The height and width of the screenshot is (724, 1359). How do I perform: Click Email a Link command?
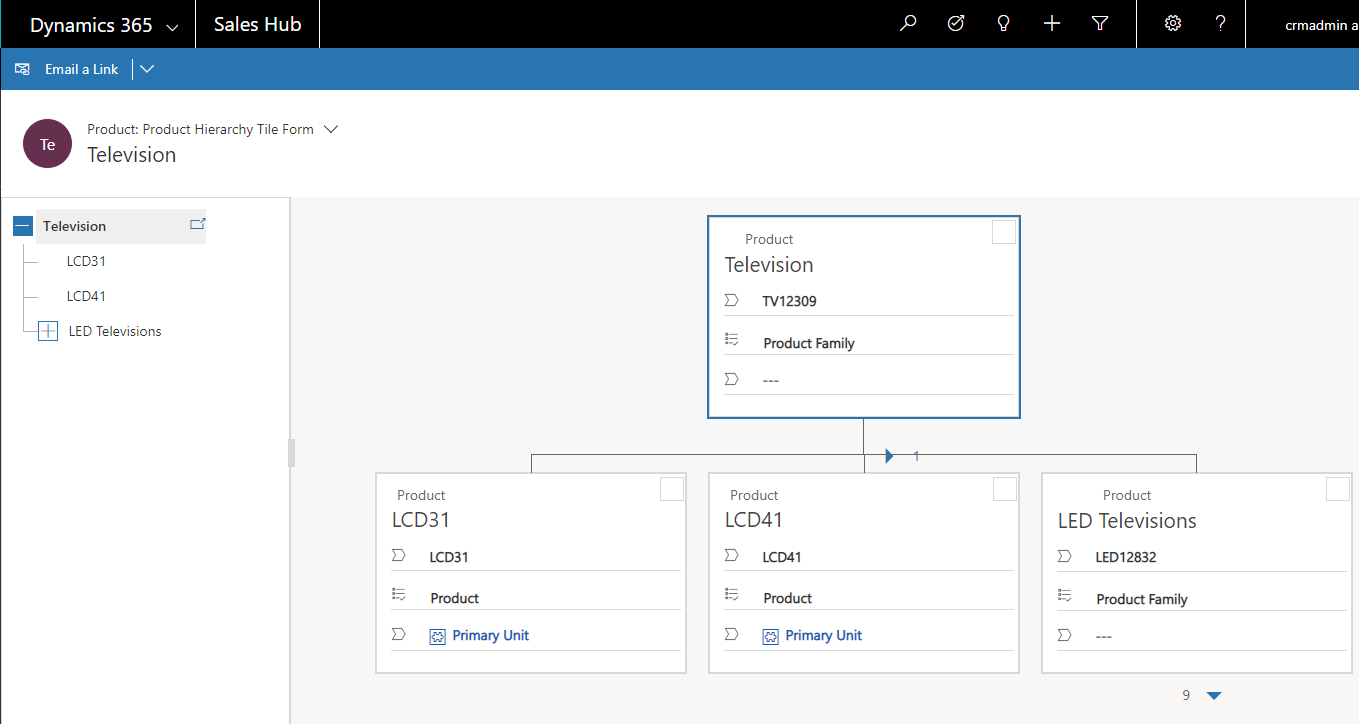(x=81, y=69)
